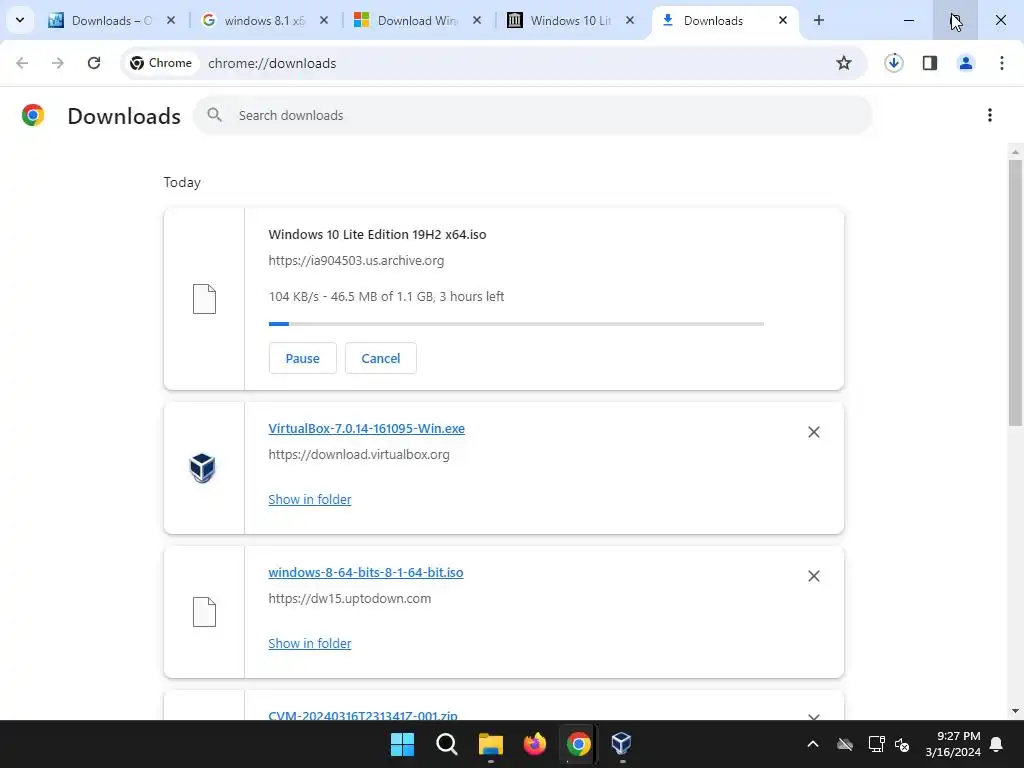Click the https://dw15.uptodown.com source text

349,598
